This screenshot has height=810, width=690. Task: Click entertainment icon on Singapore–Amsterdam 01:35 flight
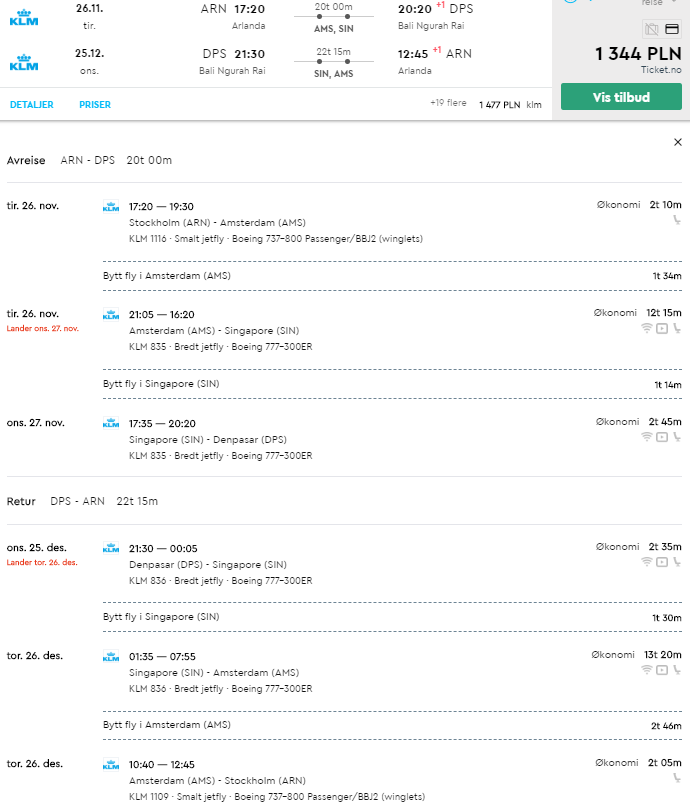(662, 670)
